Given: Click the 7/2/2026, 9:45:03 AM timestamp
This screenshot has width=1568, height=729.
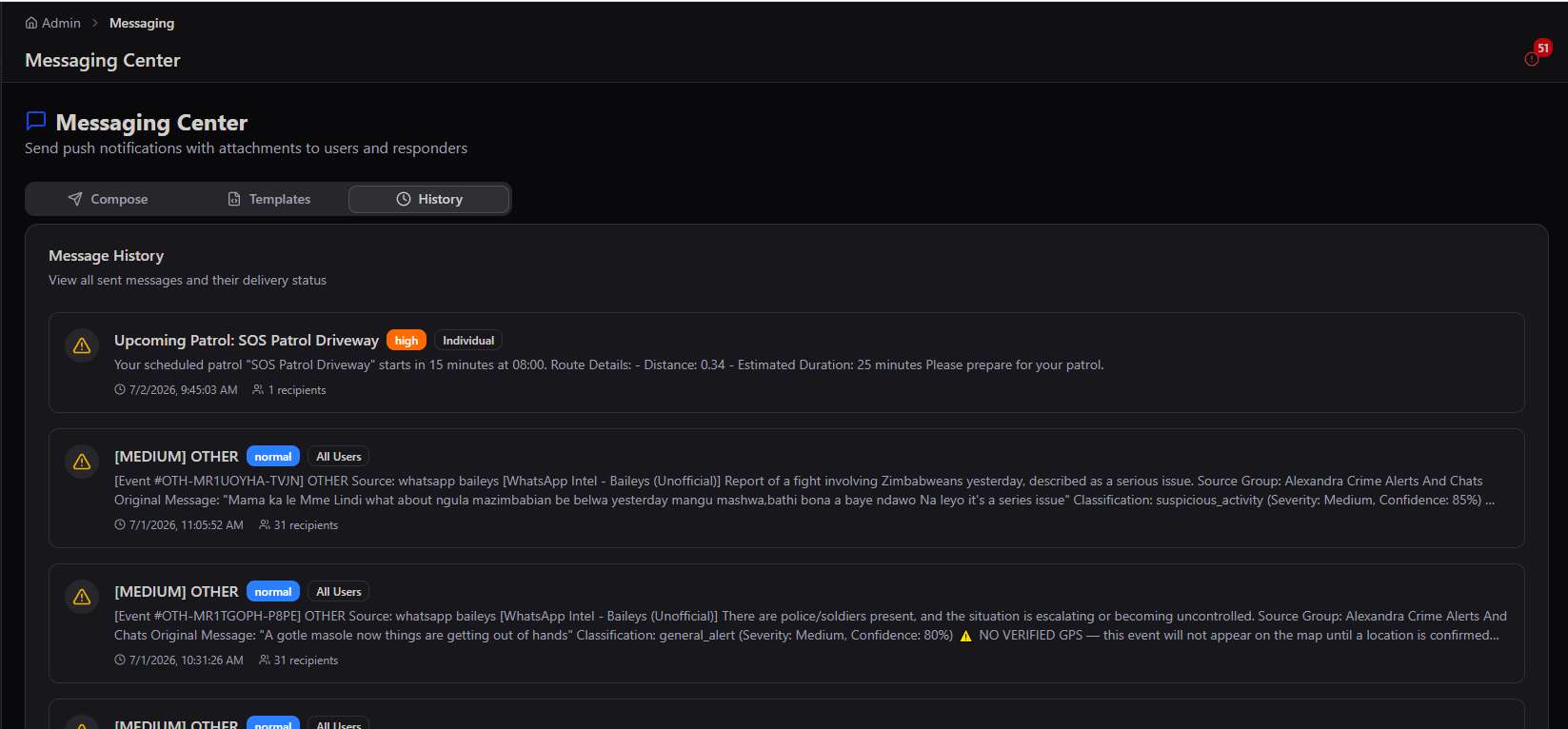Looking at the screenshot, I should tap(184, 390).
